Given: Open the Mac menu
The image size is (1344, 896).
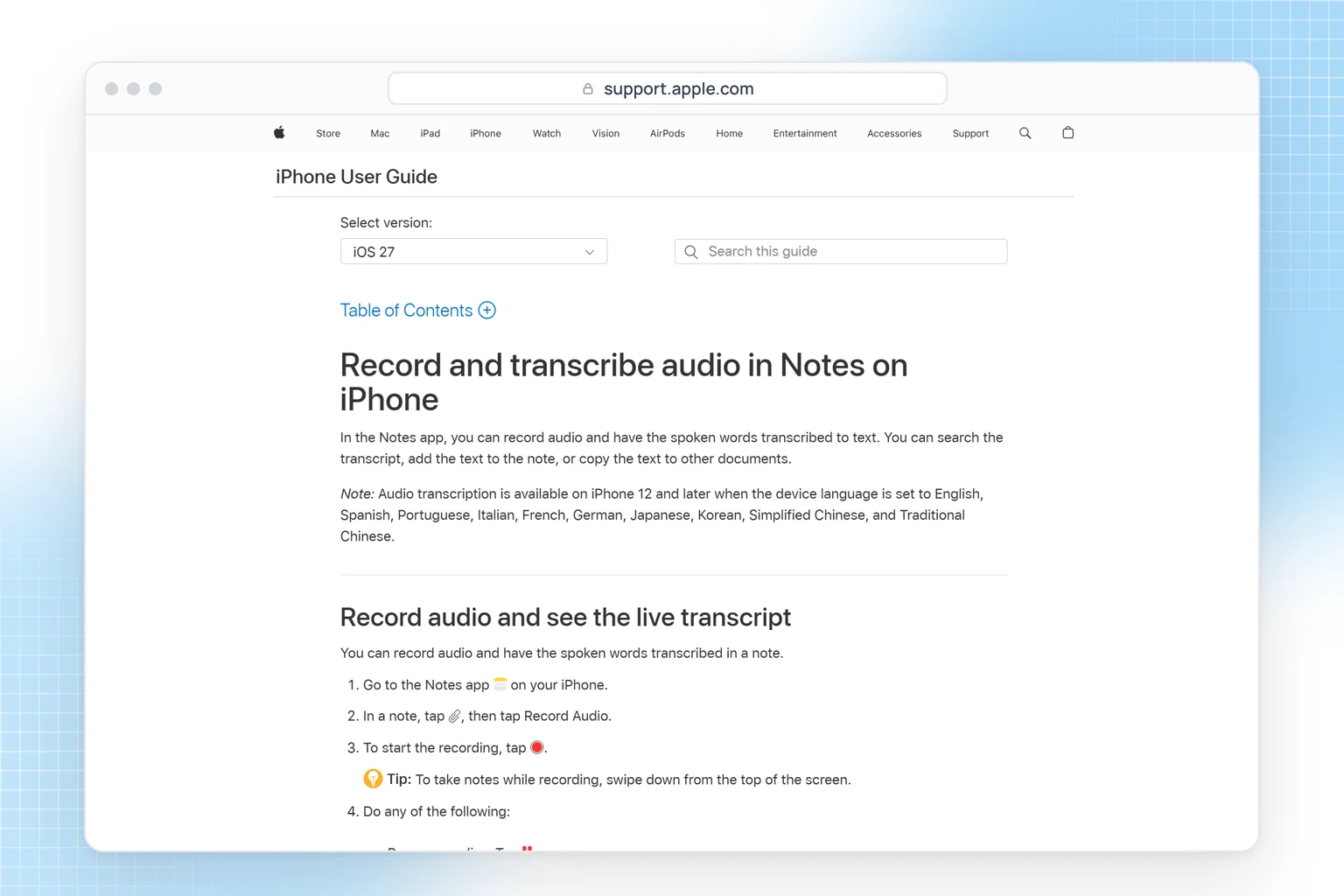Looking at the screenshot, I should (380, 133).
